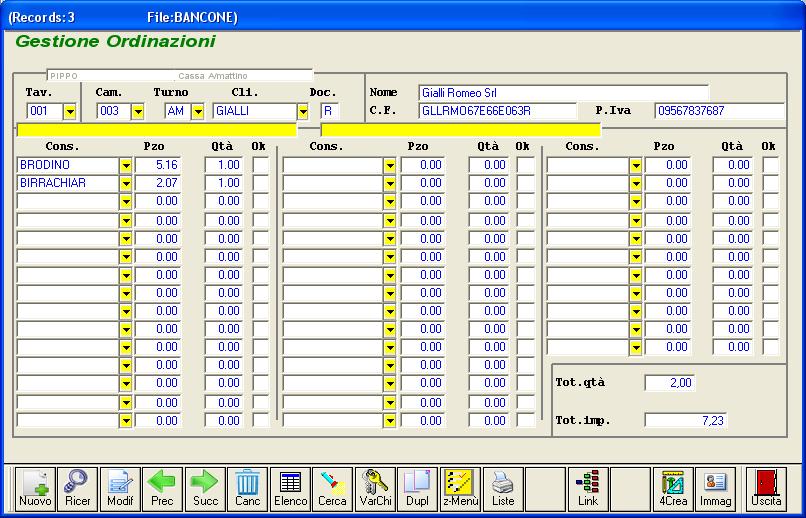
Task: Expand the BIRRACHIAR item dropdown arrow
Action: point(126,183)
